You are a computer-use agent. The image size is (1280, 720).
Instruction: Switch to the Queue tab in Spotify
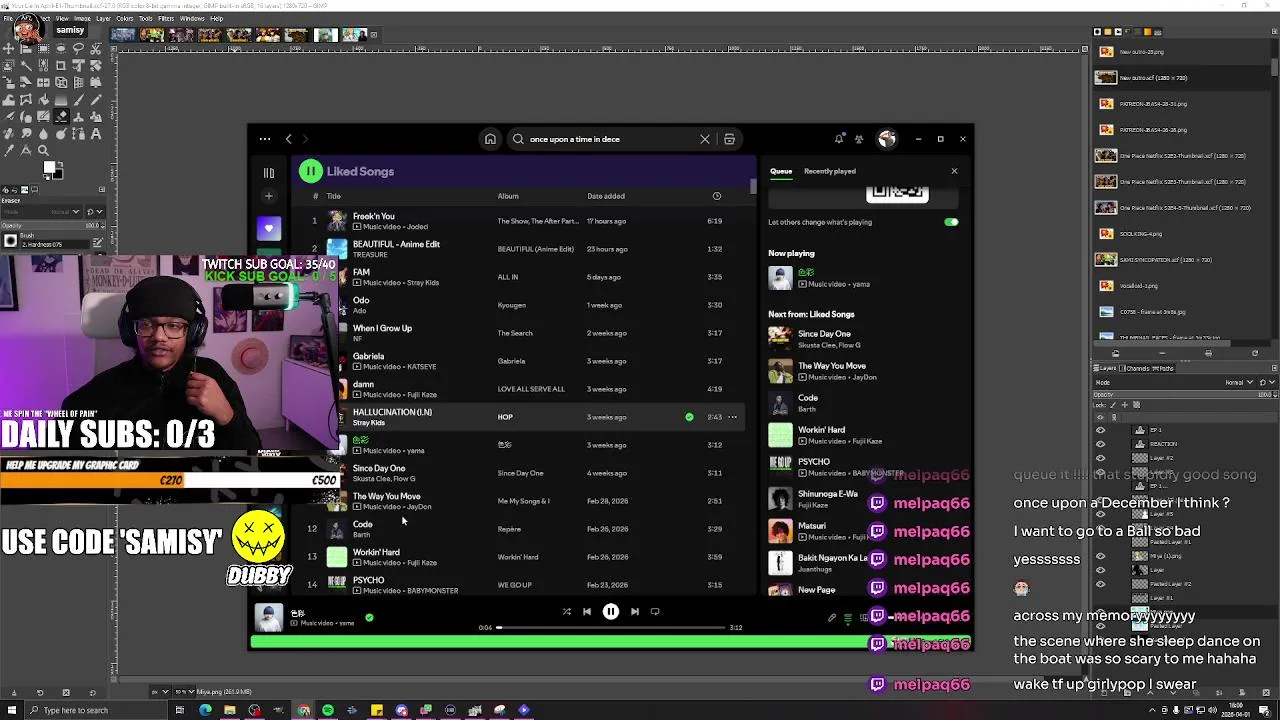[781, 171]
